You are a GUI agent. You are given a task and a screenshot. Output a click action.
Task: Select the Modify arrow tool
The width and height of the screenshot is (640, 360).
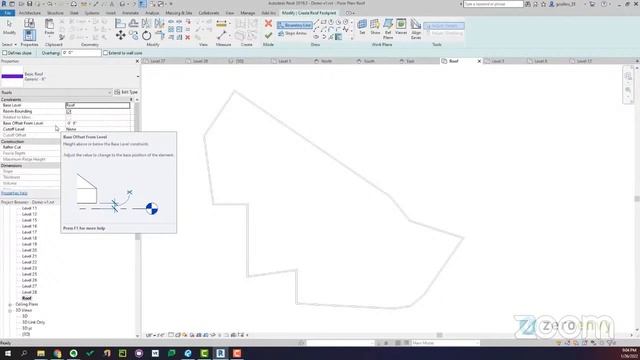(x=9, y=27)
